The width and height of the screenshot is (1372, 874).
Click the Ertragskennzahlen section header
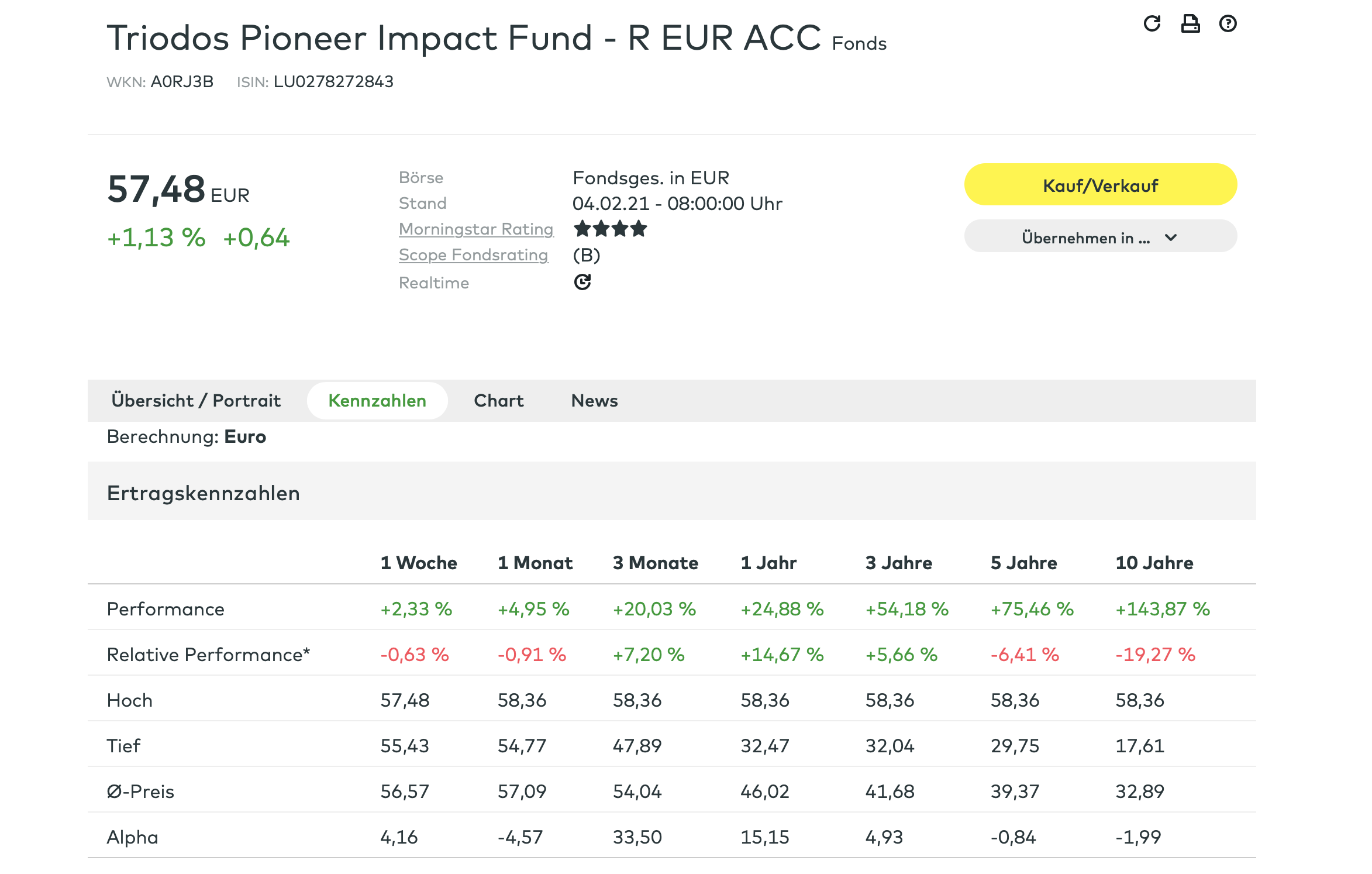[x=203, y=493]
